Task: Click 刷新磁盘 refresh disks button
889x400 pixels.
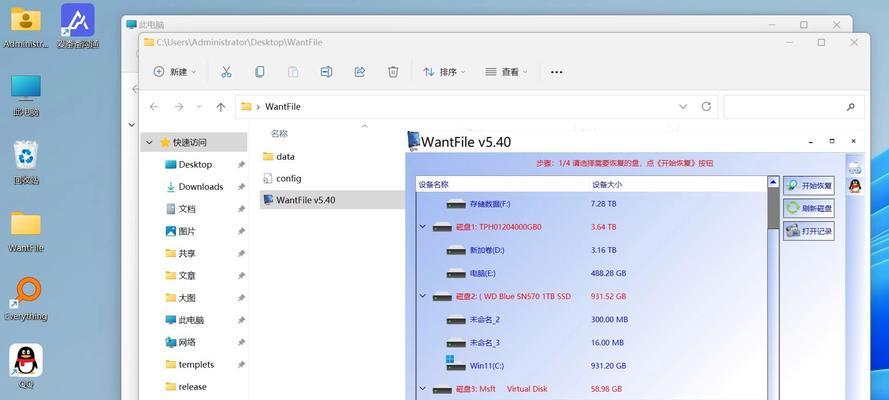Action: [809, 208]
